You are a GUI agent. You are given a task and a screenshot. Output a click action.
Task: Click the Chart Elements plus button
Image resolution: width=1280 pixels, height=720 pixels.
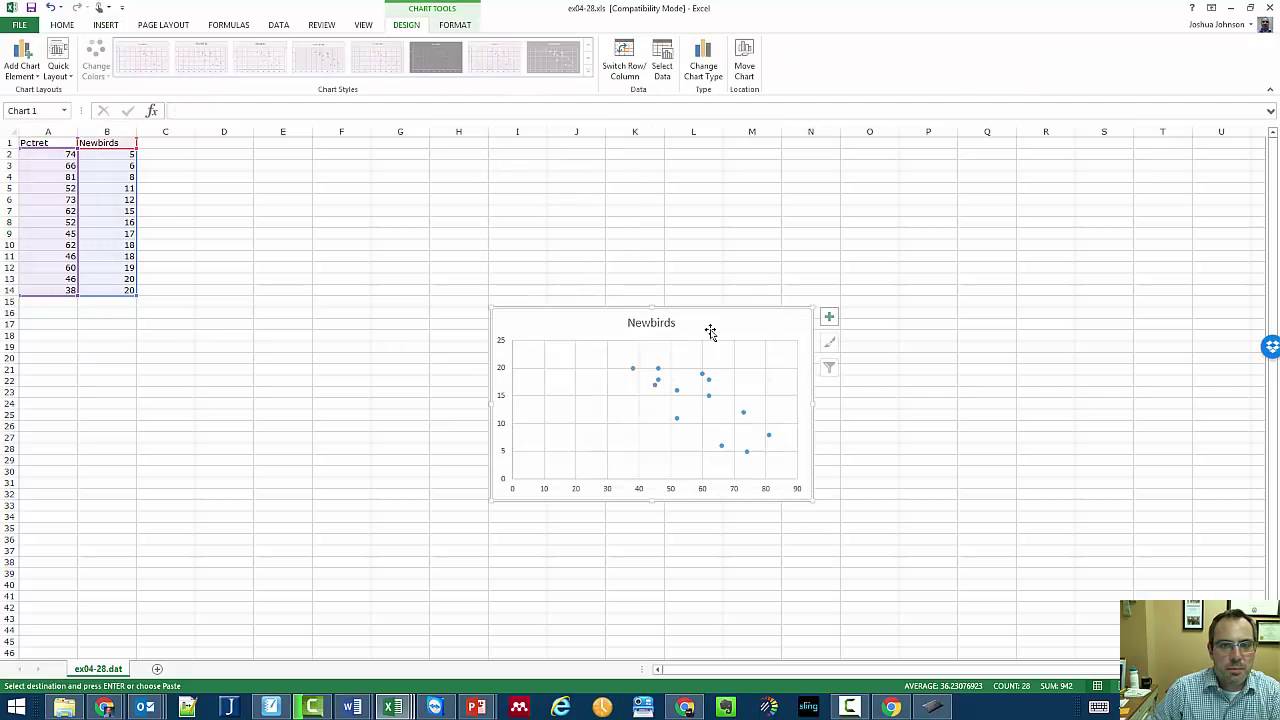(x=829, y=317)
